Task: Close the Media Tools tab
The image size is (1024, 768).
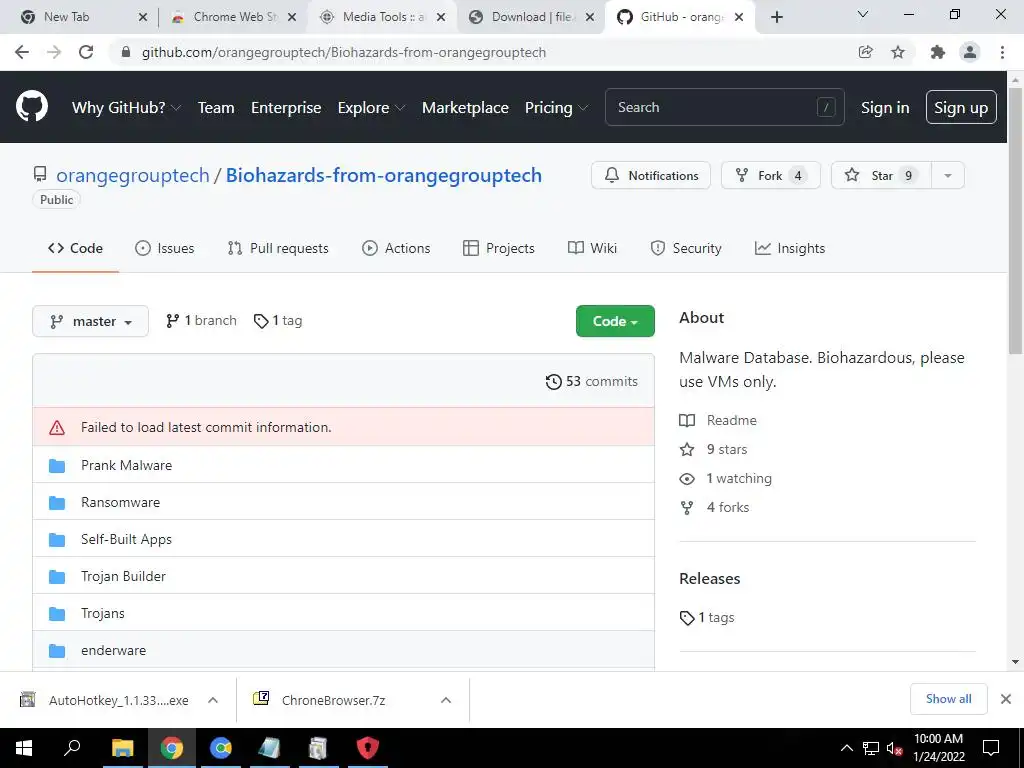Action: (x=441, y=17)
